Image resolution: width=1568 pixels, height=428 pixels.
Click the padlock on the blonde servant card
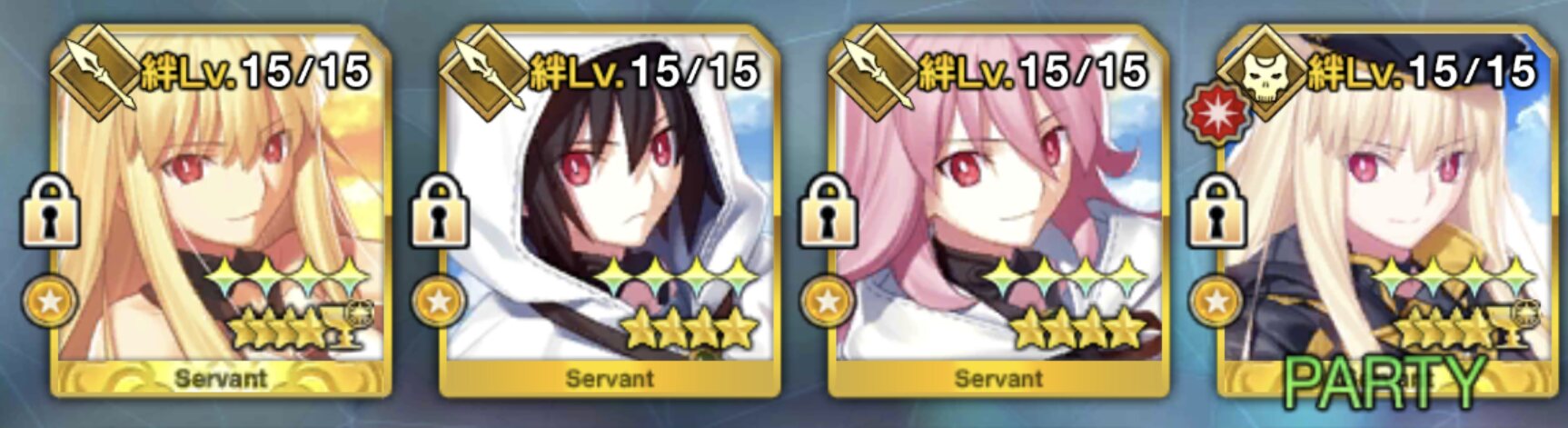[50, 213]
